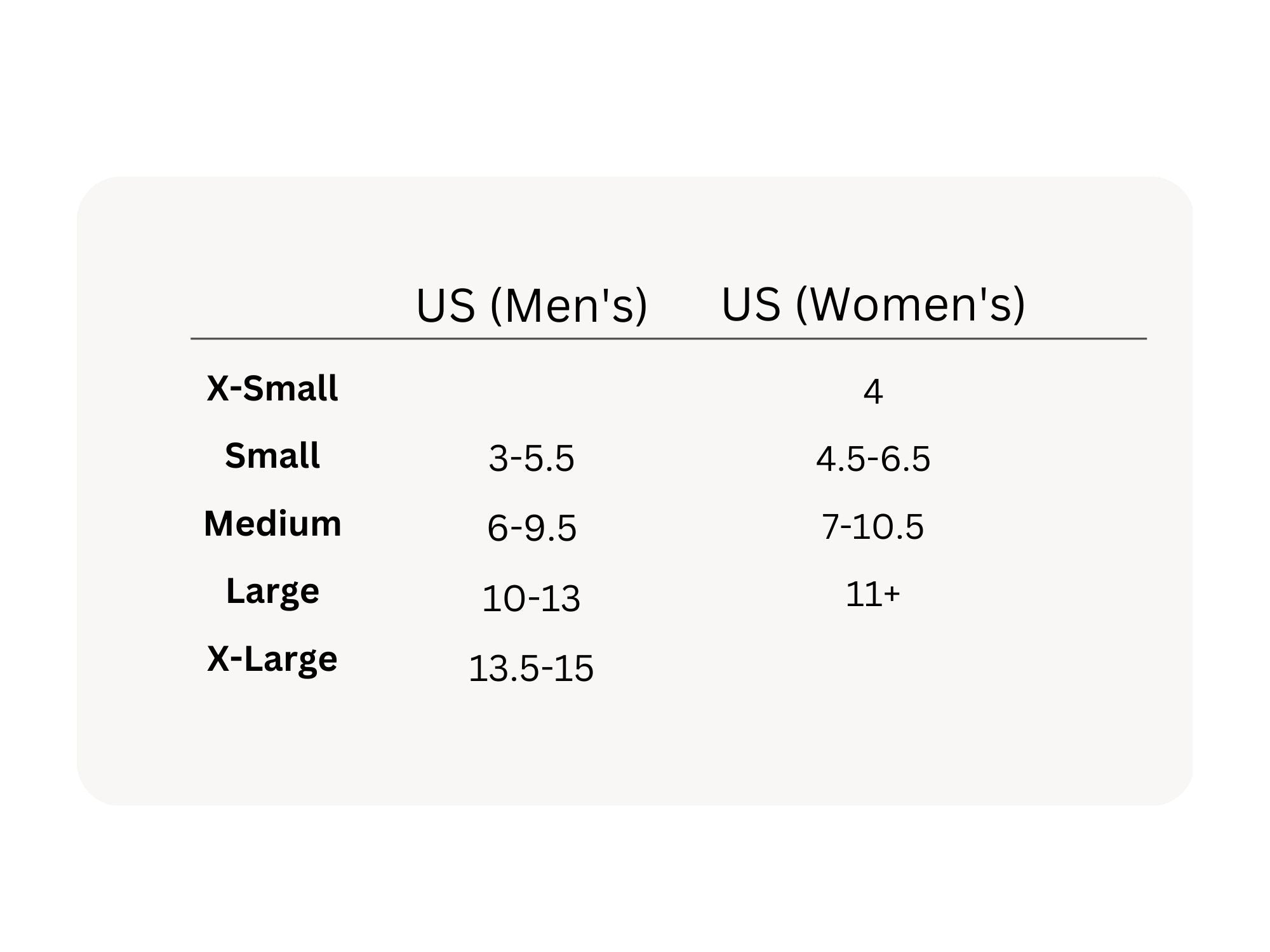This screenshot has height=952, width=1270.
Task: Click the empty men's cell for X-Small
Action: pos(531,390)
